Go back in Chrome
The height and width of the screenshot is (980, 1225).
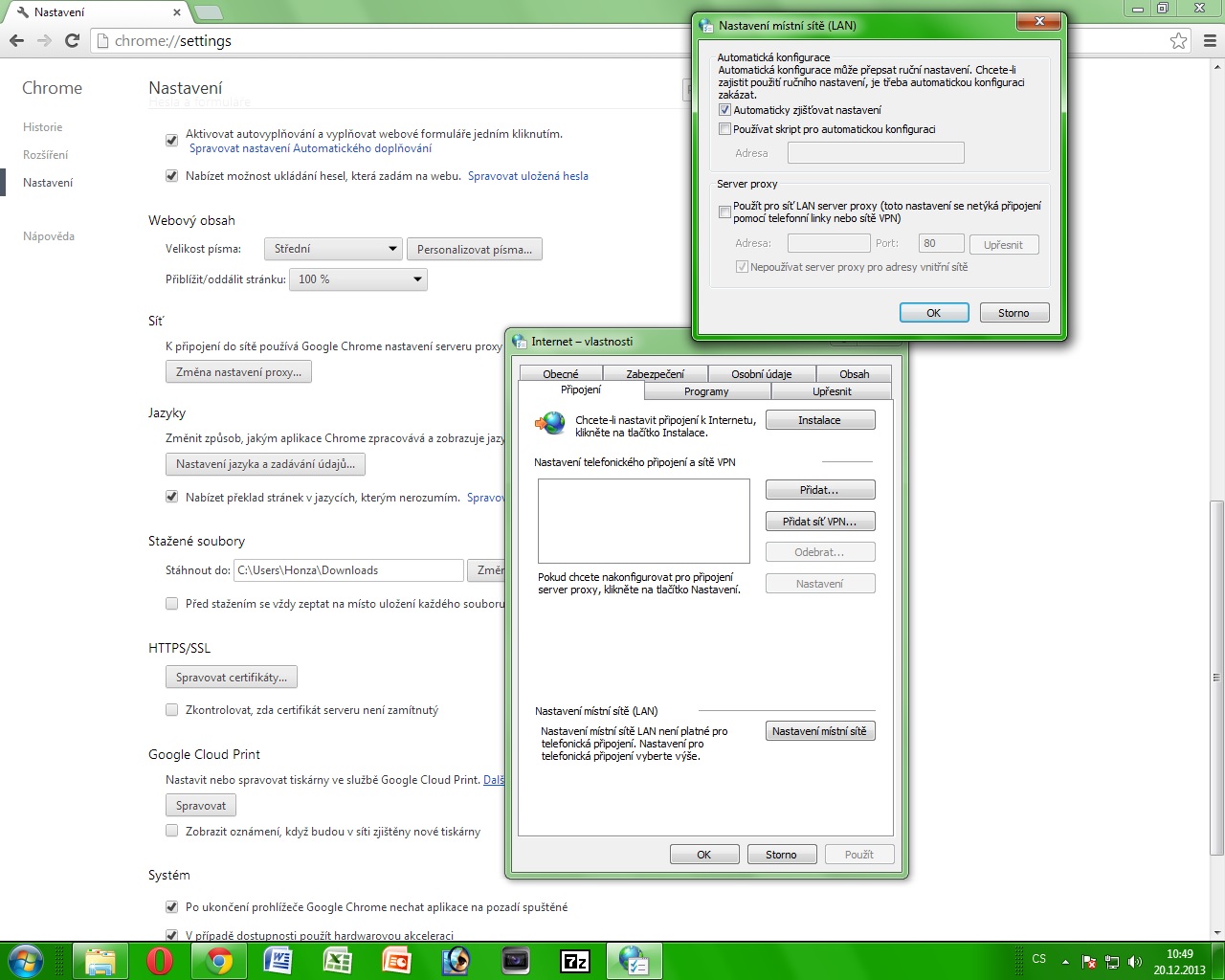click(x=16, y=41)
